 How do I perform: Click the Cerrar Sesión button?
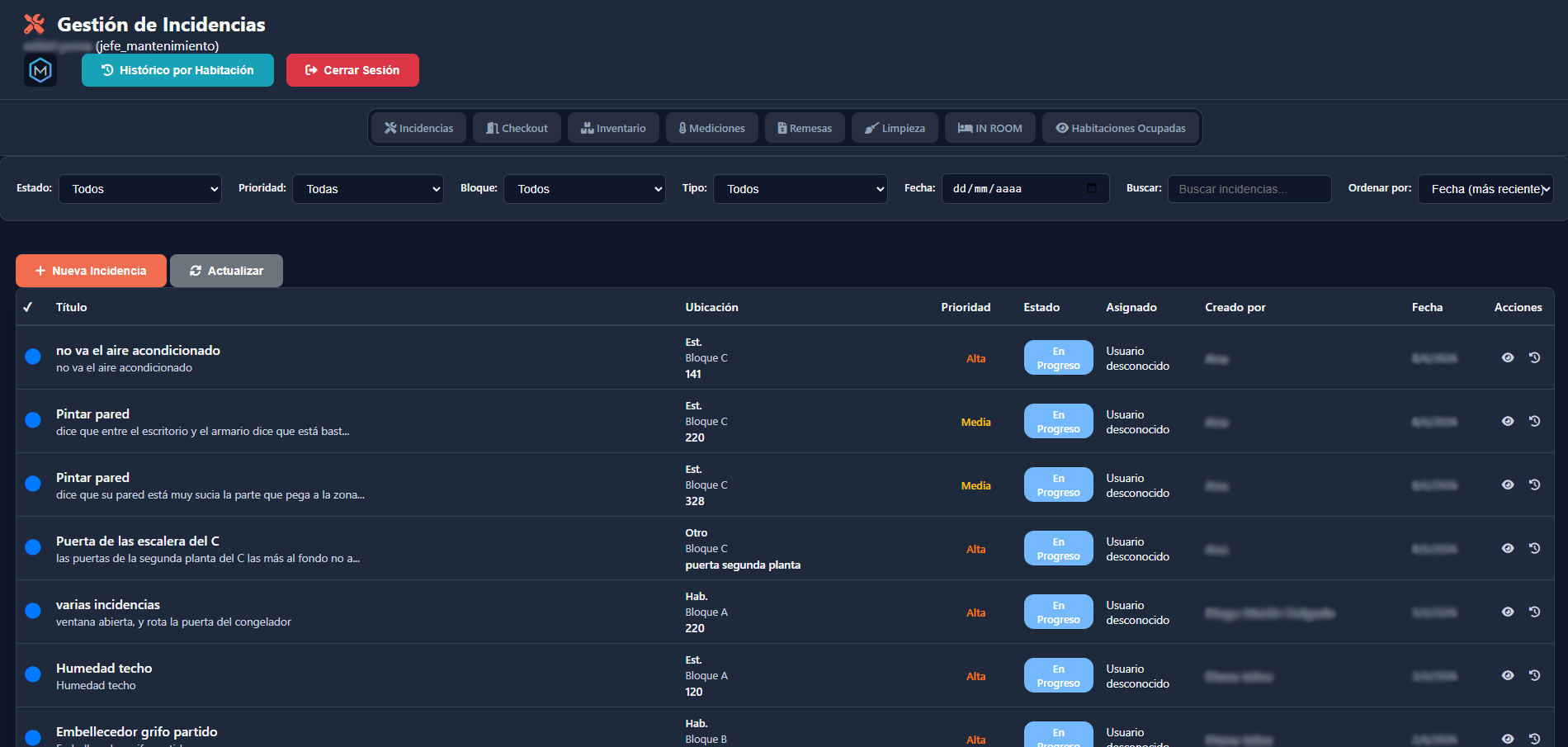click(x=352, y=70)
